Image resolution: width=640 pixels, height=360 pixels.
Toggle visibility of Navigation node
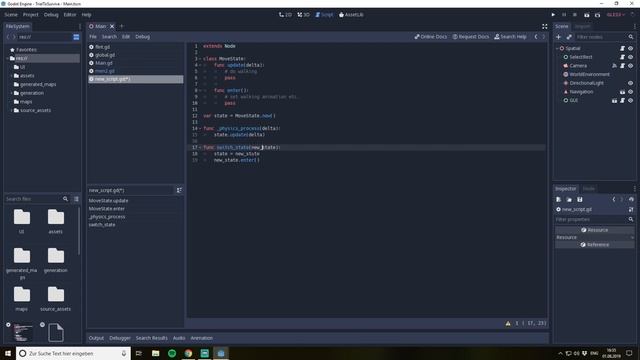631,92
